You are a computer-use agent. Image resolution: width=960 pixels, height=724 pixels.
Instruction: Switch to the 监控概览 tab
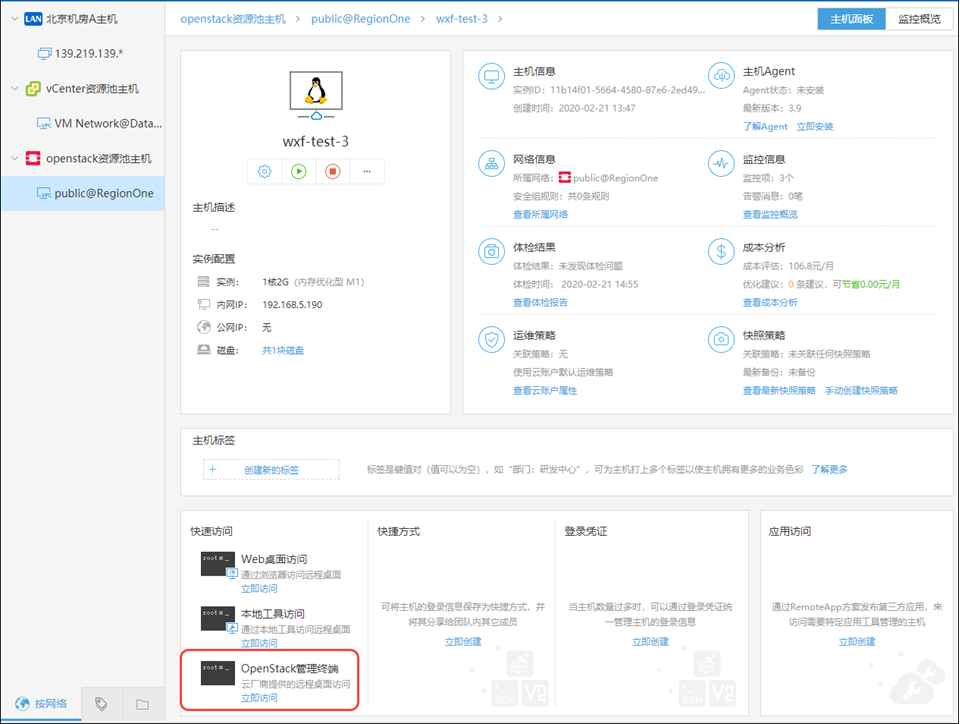coord(917,19)
